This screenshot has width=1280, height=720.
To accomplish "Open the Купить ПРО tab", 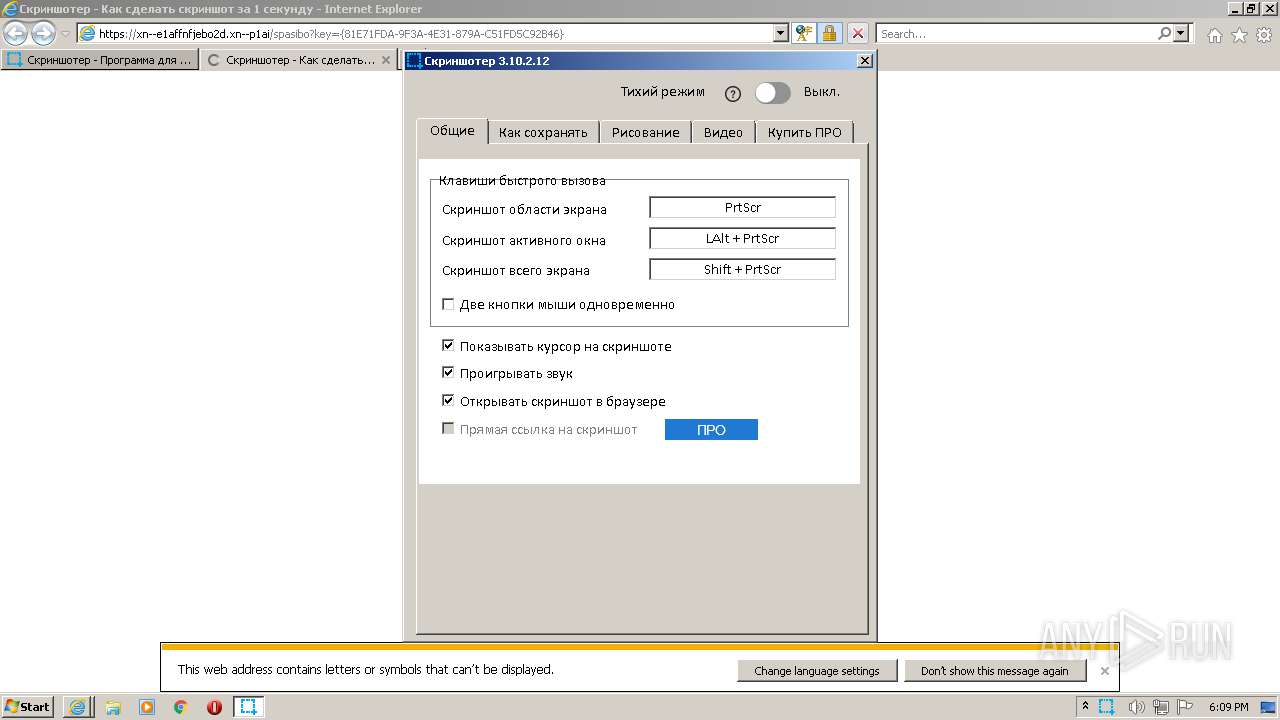I will pos(805,132).
